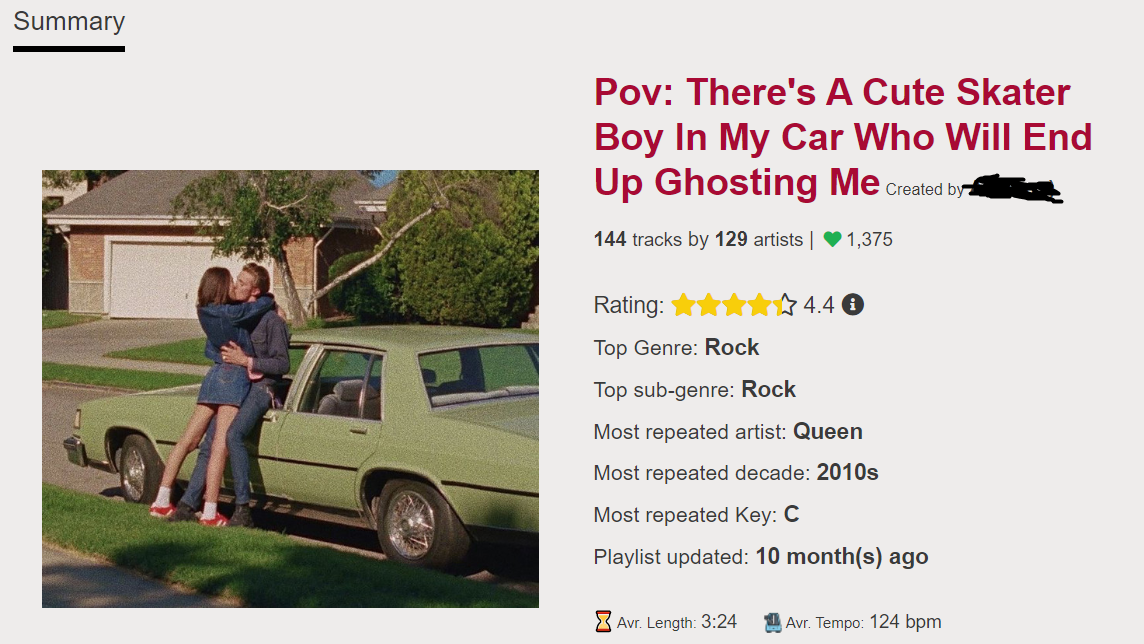
Task: Click the 4.4 rating number
Action: click(x=818, y=305)
